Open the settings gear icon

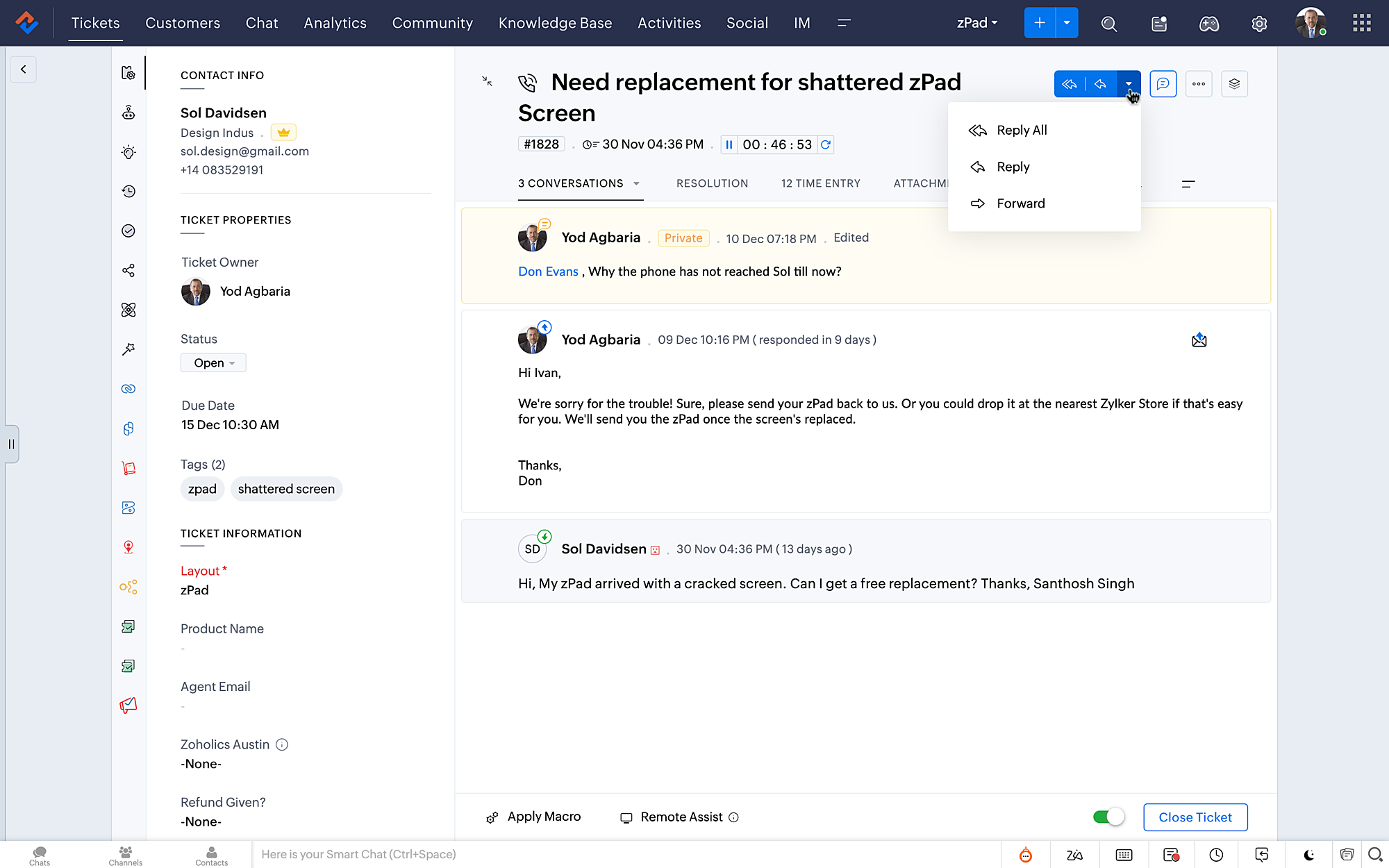point(1259,24)
